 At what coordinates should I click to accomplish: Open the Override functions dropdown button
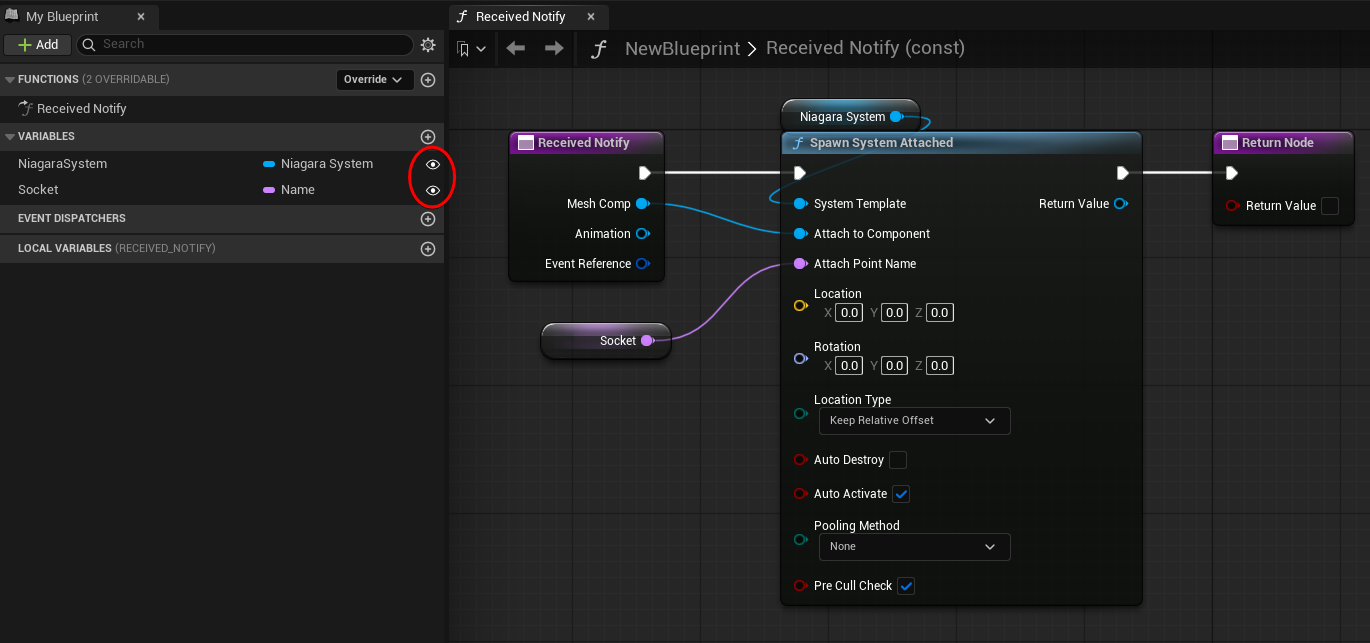[374, 80]
